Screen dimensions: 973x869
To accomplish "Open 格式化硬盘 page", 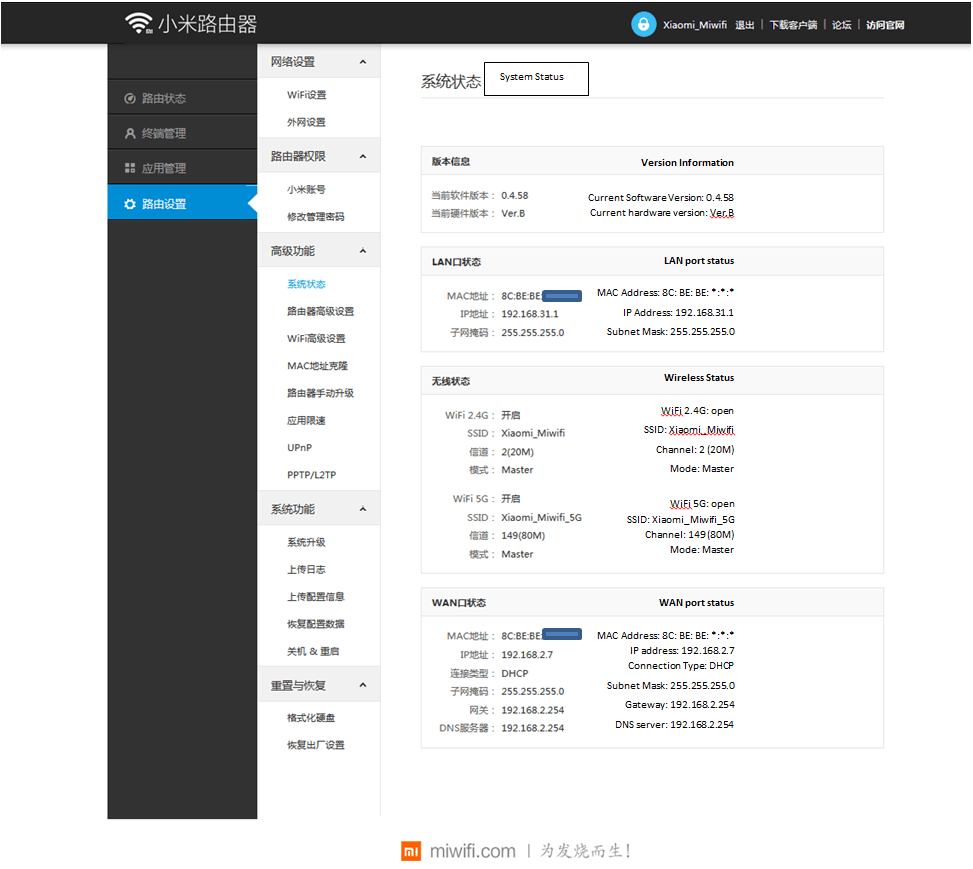I will (x=311, y=718).
